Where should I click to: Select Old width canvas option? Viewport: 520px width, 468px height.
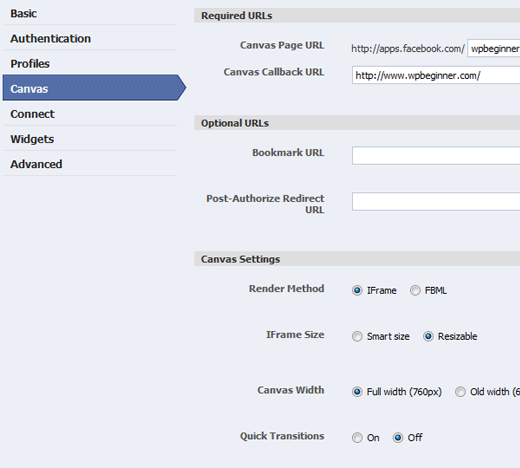point(460,392)
